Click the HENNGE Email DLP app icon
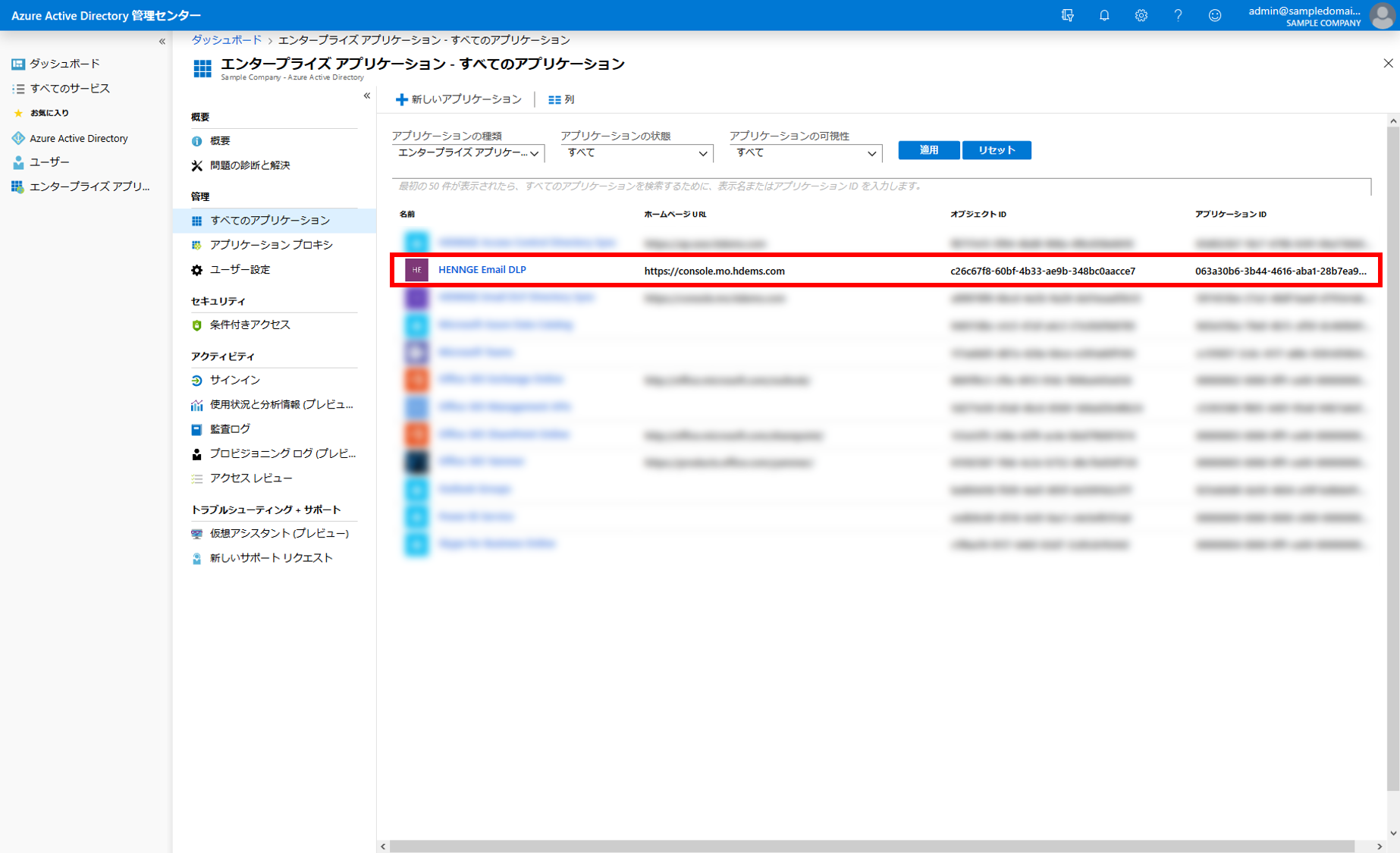Viewport: 1400px width, 853px height. click(x=416, y=270)
